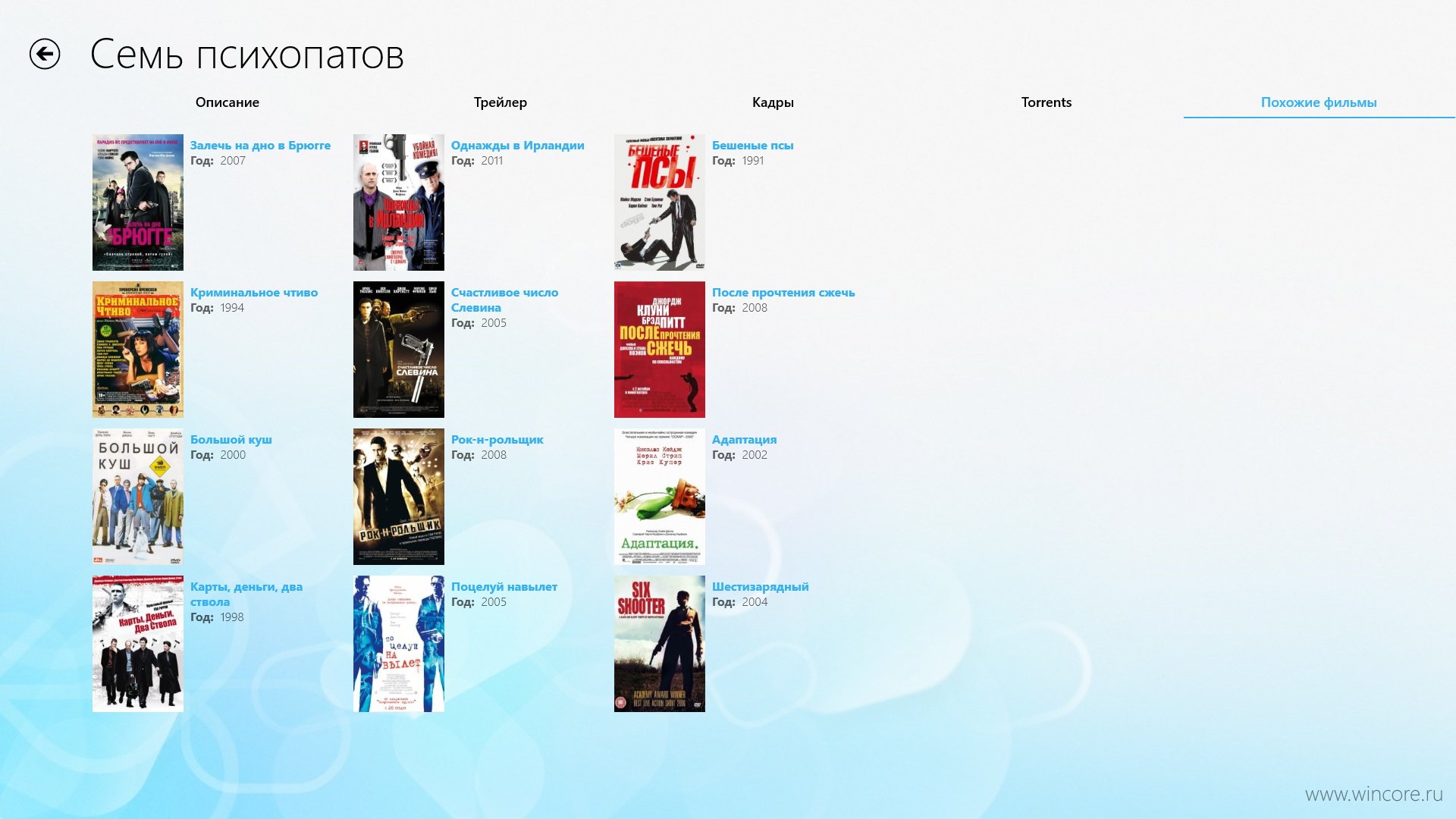Open the После прочтения сжечь title link
This screenshot has width=1456, height=819.
tap(783, 293)
